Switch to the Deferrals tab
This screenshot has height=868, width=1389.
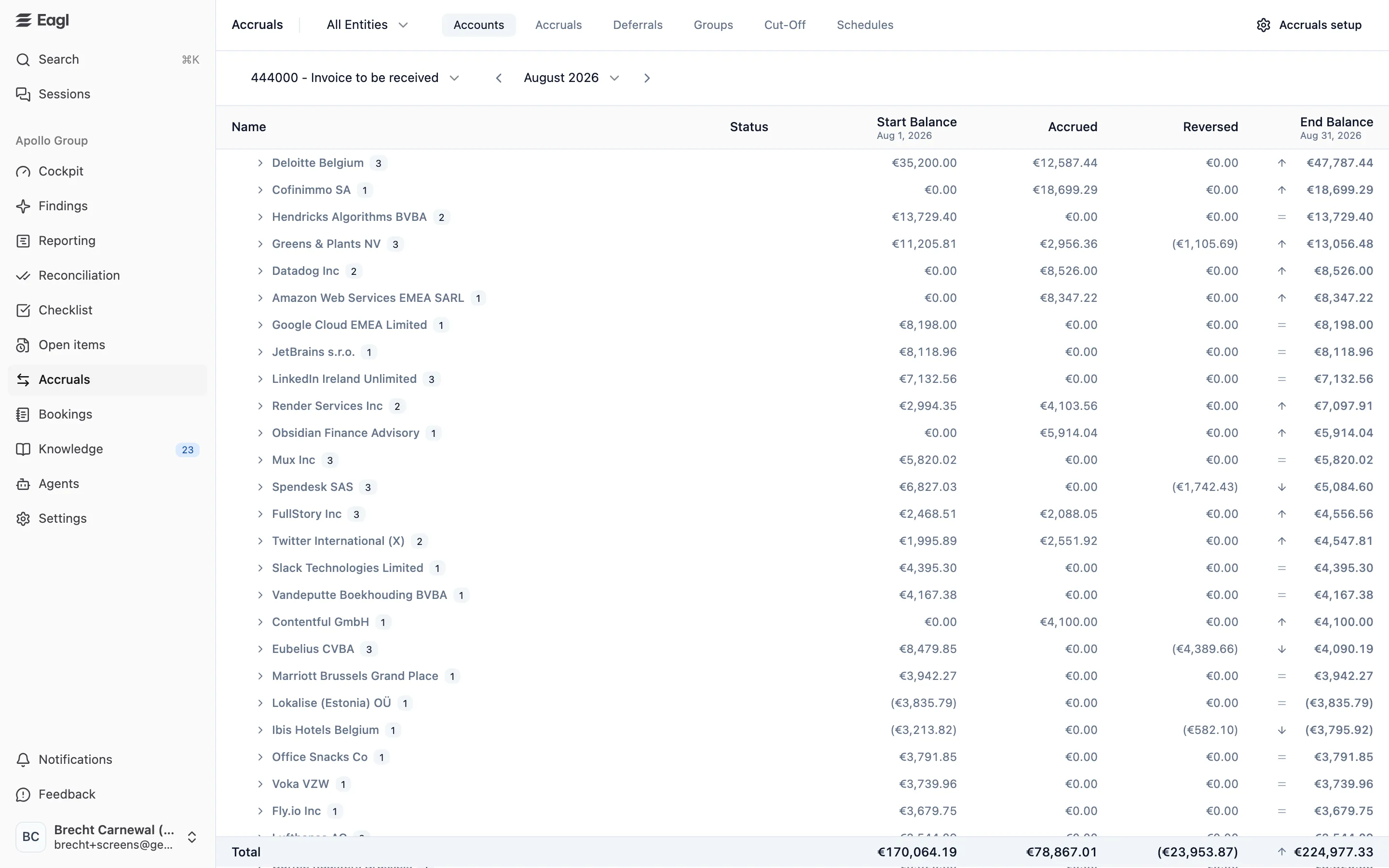(638, 25)
